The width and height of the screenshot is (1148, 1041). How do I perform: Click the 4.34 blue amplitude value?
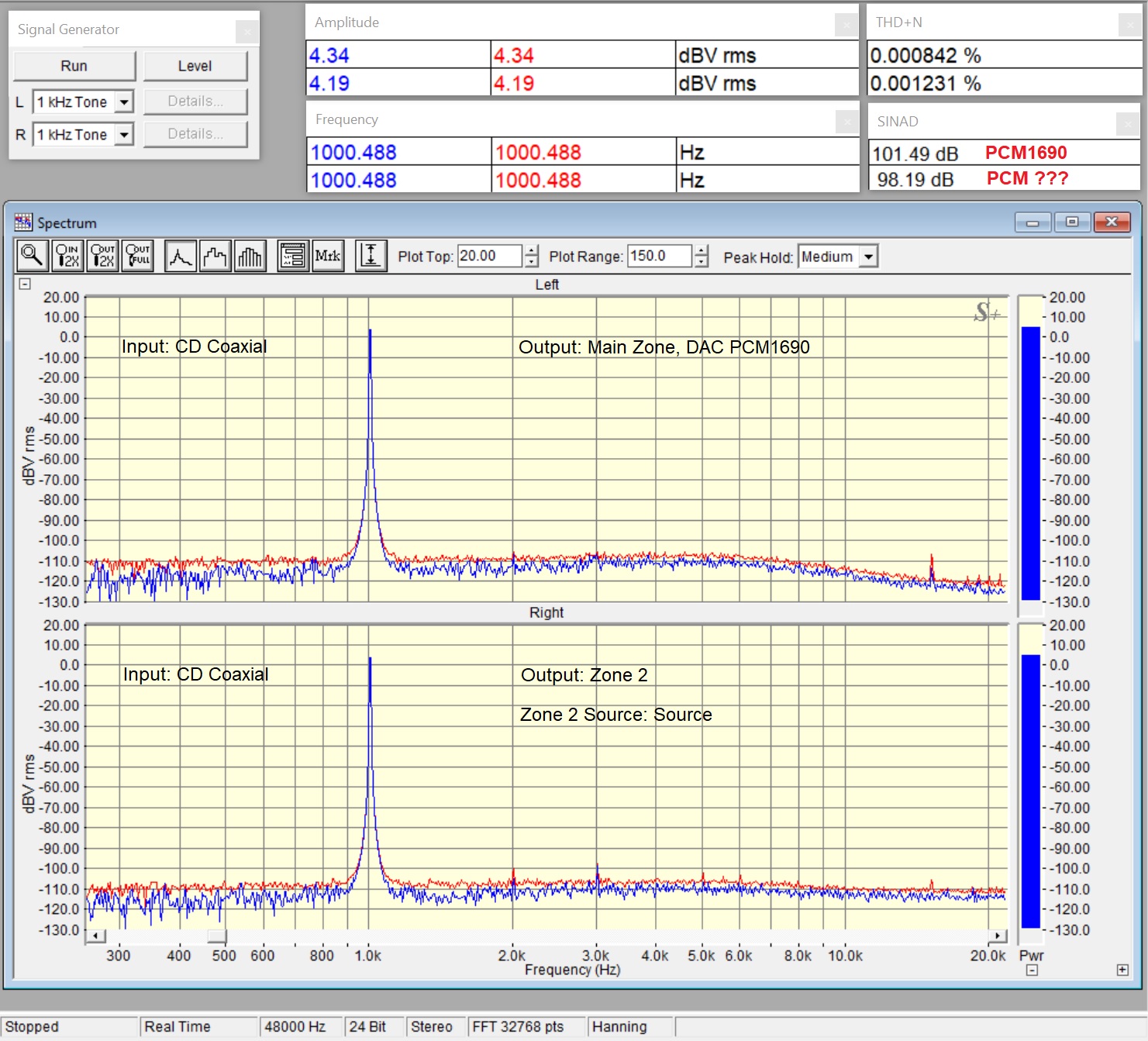[329, 56]
